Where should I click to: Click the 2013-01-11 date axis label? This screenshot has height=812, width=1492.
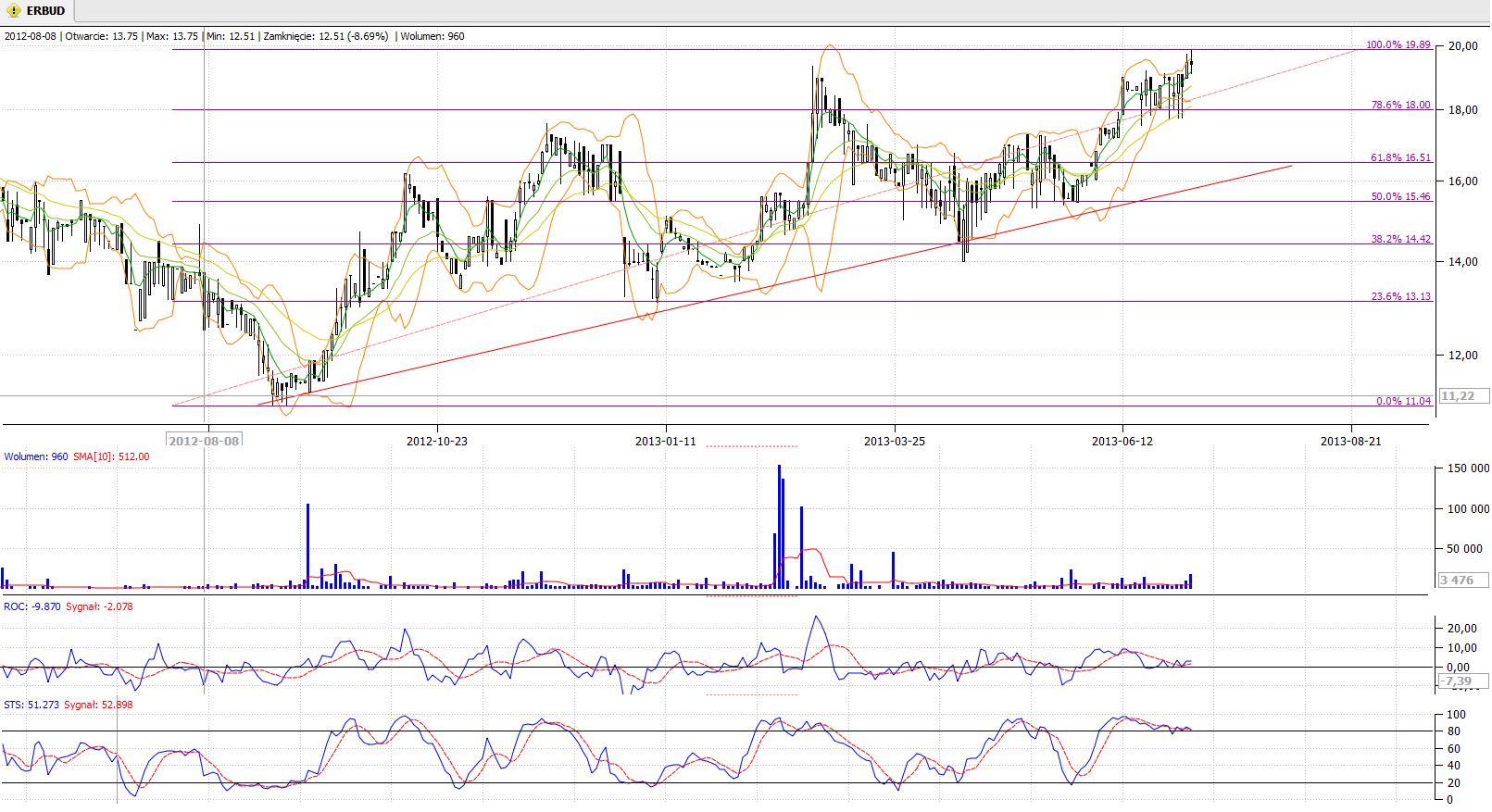click(x=666, y=441)
